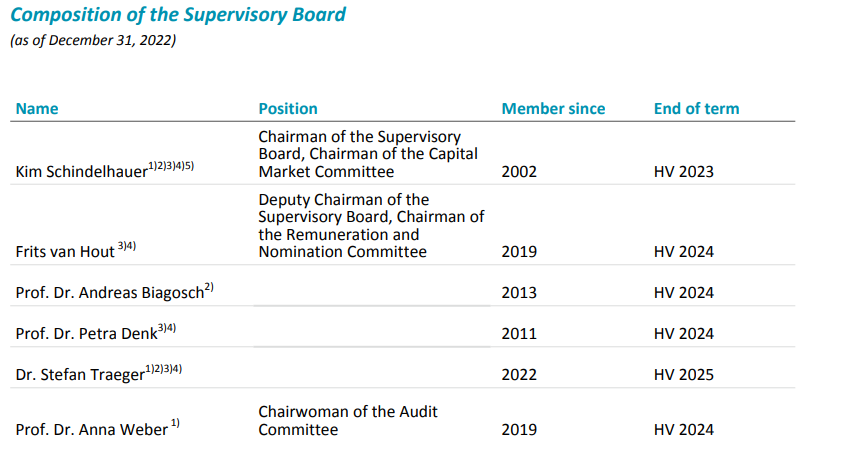Click the 'HV 2025' end of term
Viewport: 848px width, 456px height.
pyautogui.click(x=684, y=375)
